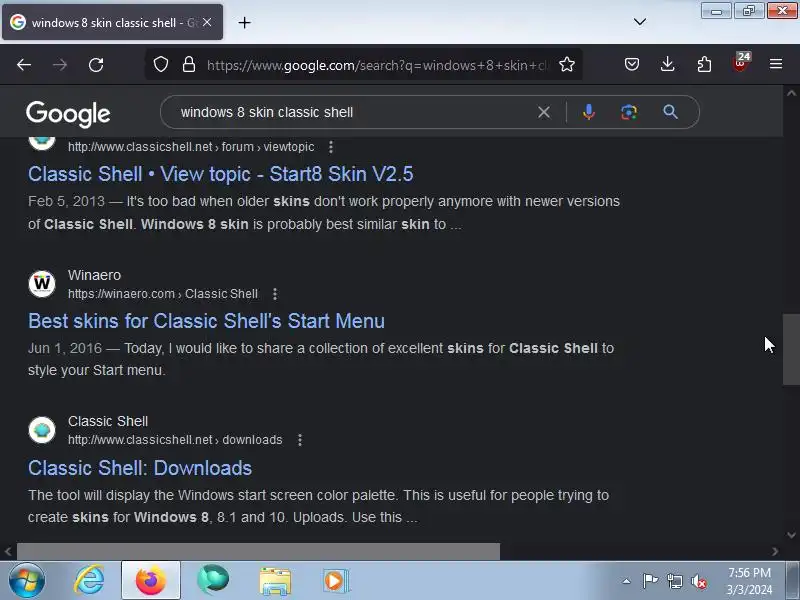Image resolution: width=800 pixels, height=600 pixels.
Task: Click the Show desktop strip beside the clock
Action: (x=792, y=581)
